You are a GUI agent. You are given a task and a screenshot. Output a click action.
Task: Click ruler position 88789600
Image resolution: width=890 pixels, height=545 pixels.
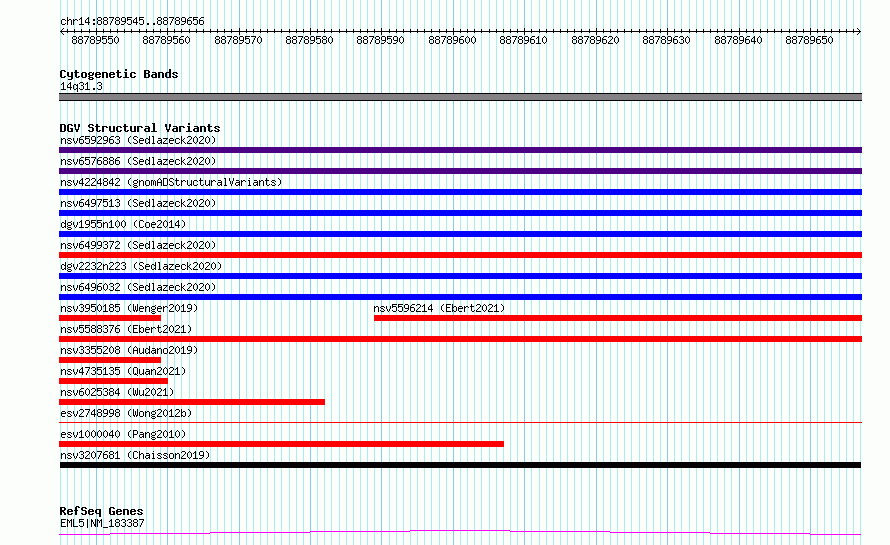click(x=452, y=40)
